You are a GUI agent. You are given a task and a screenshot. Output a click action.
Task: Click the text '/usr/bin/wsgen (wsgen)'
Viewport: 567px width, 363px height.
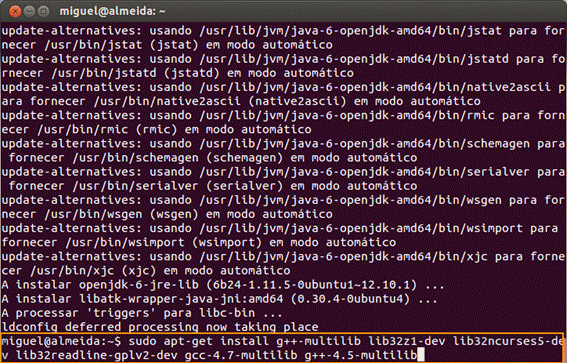coord(122,214)
